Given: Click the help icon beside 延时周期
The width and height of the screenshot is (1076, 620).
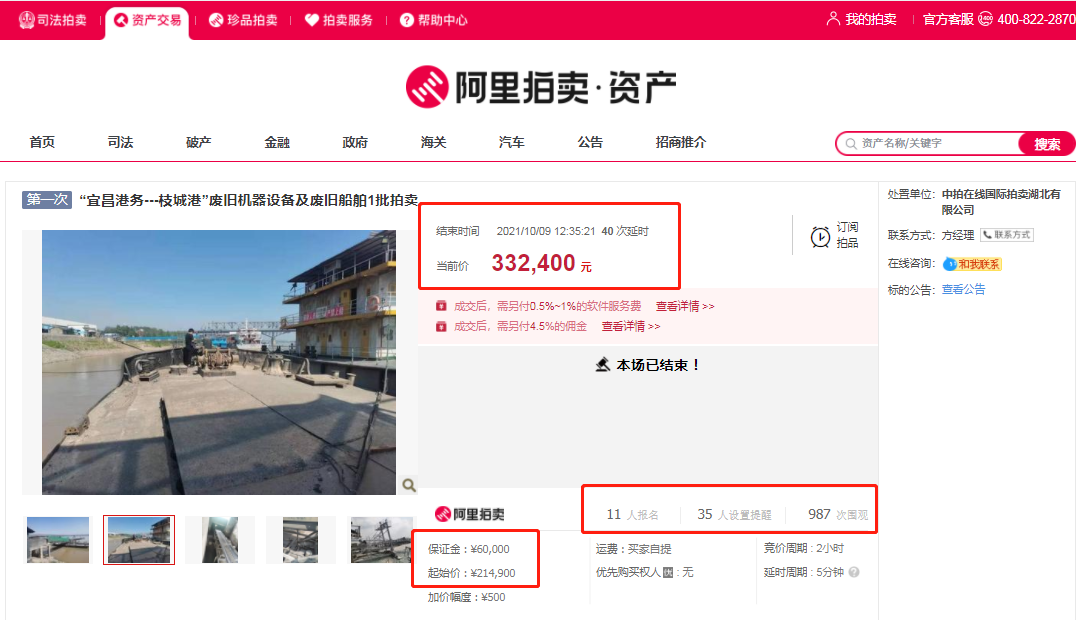Looking at the screenshot, I should click(x=854, y=572).
